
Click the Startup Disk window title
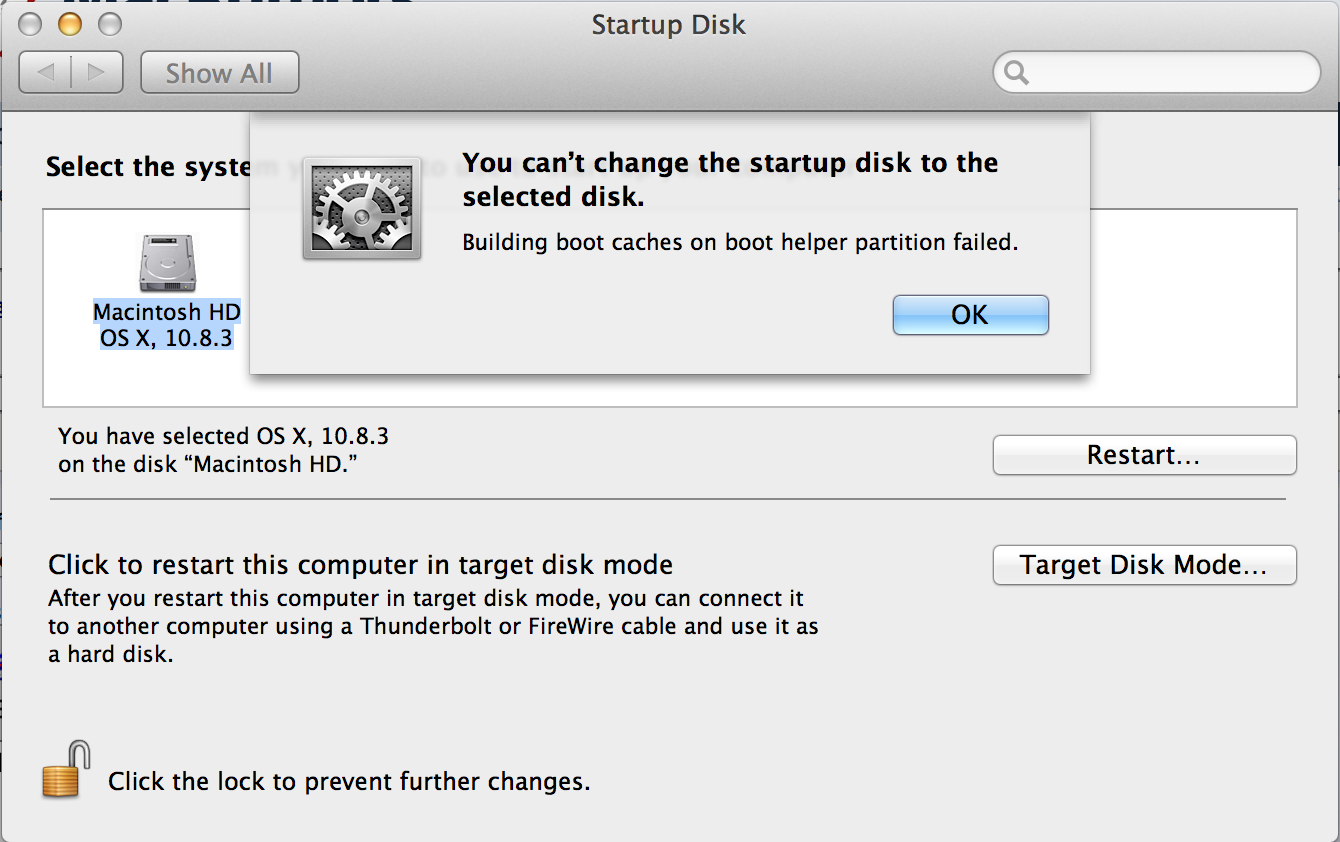pyautogui.click(x=668, y=24)
